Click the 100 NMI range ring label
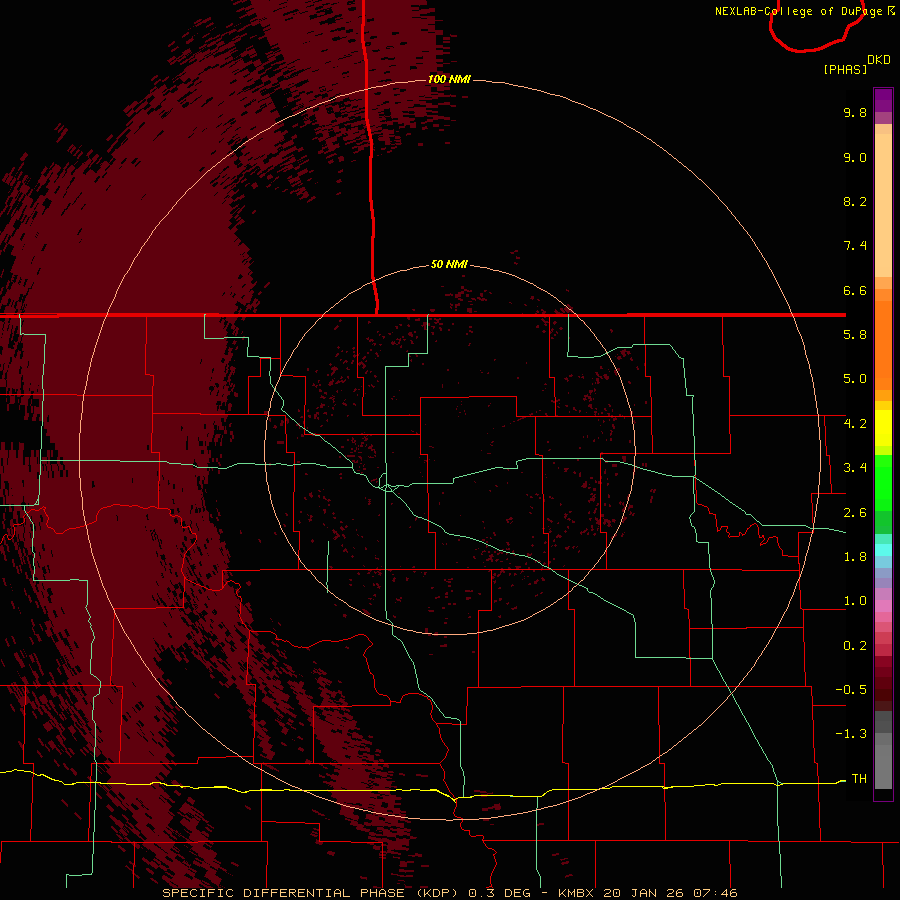900x900 pixels. point(449,79)
